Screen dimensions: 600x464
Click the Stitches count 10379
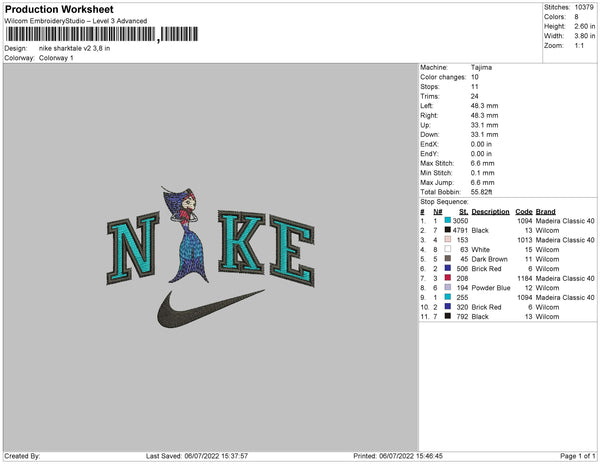[x=584, y=7]
